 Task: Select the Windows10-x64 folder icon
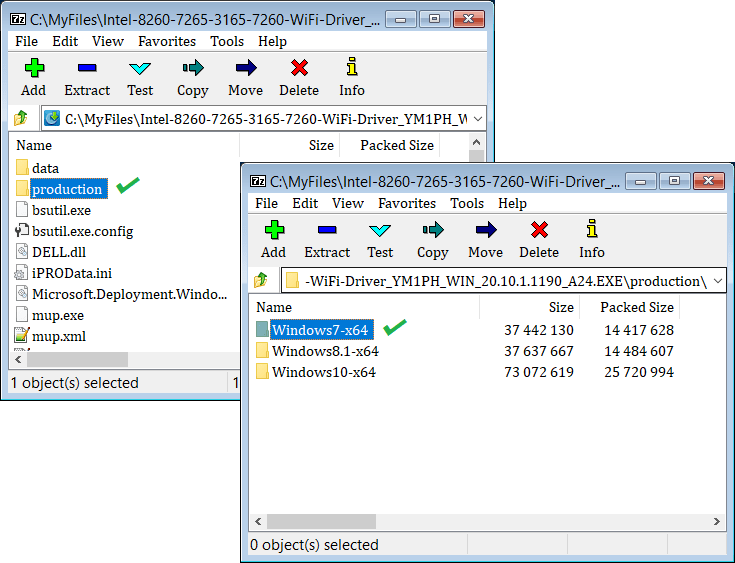click(262, 372)
